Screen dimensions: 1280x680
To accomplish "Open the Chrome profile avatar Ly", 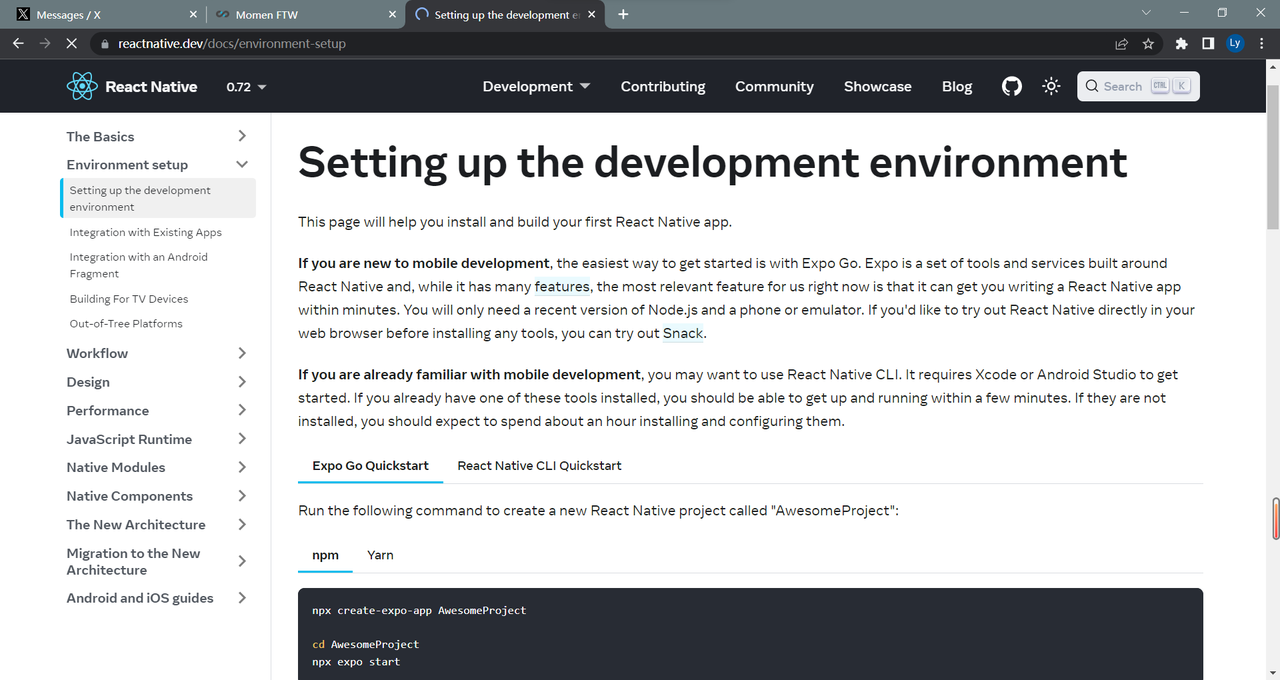I will pyautogui.click(x=1235, y=44).
